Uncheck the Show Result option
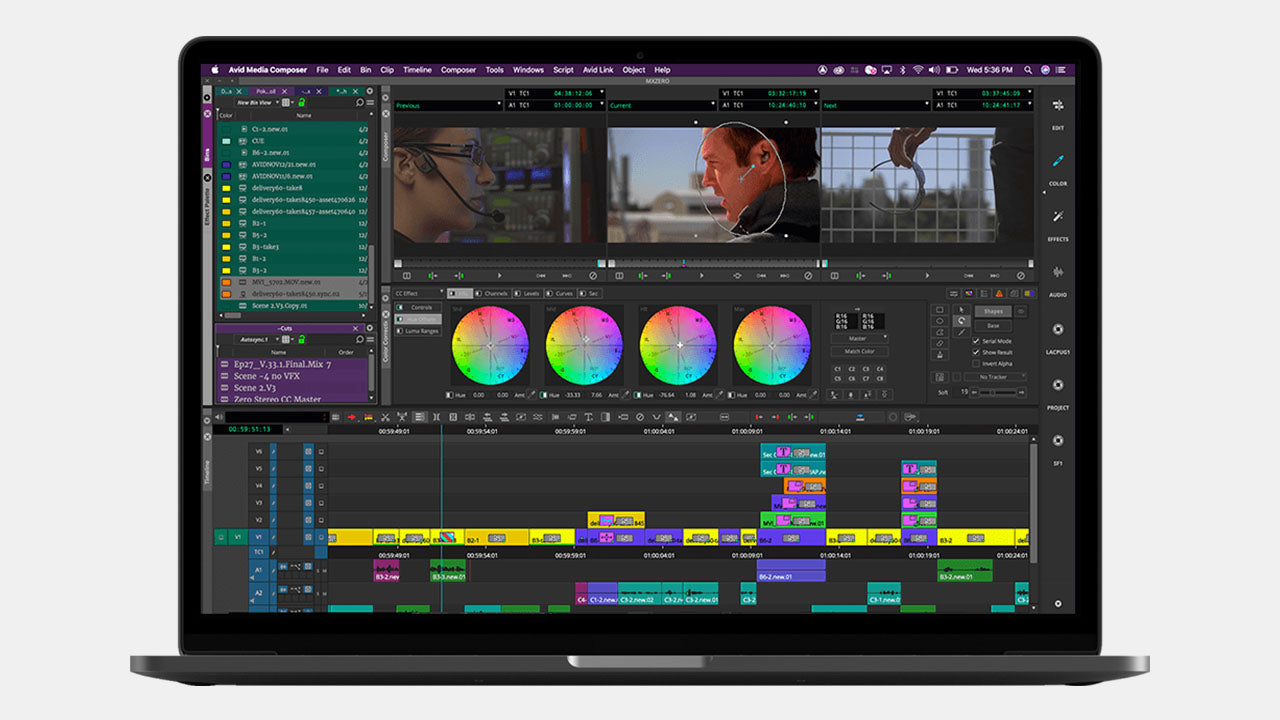The image size is (1280, 720). (977, 352)
